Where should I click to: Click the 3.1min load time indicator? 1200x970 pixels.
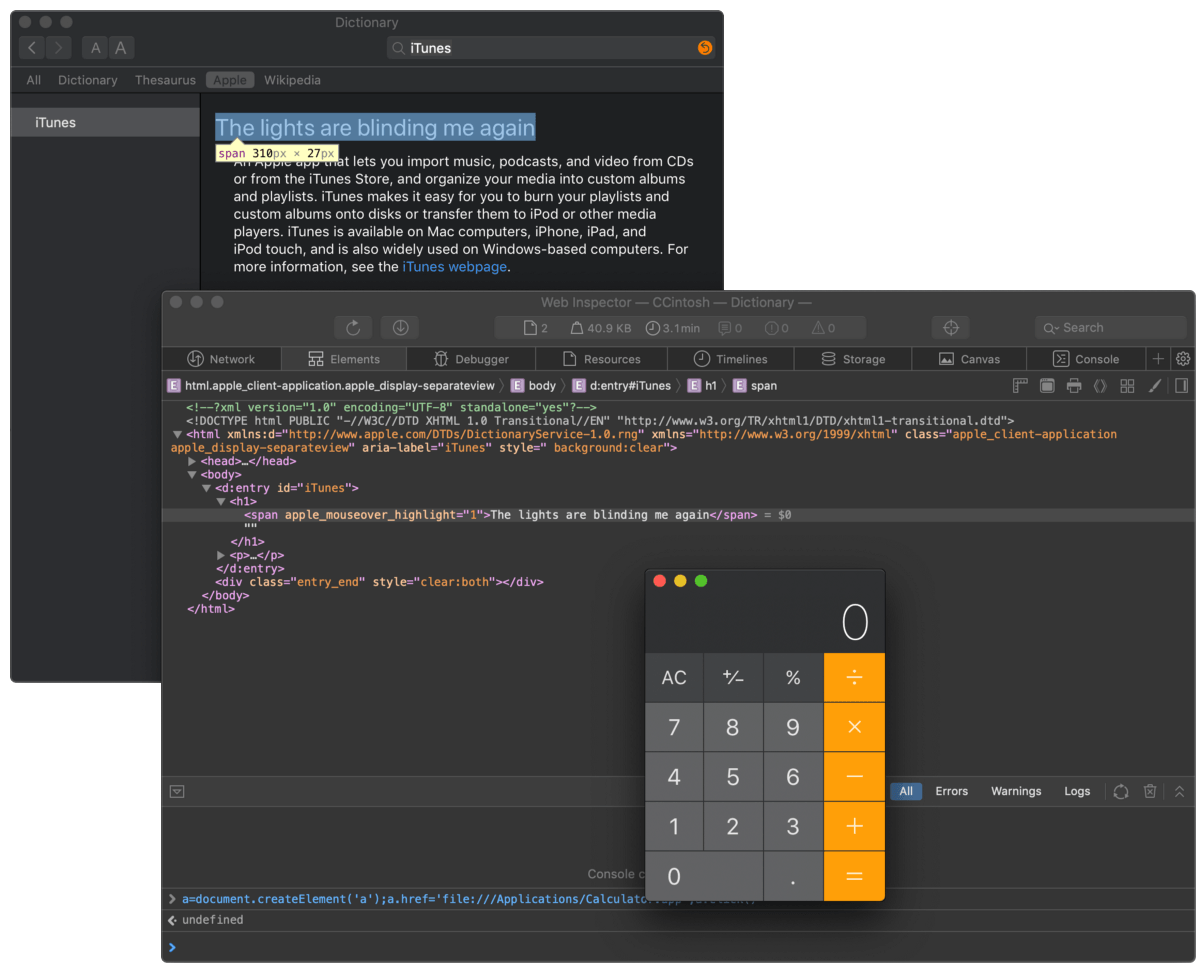[673, 328]
